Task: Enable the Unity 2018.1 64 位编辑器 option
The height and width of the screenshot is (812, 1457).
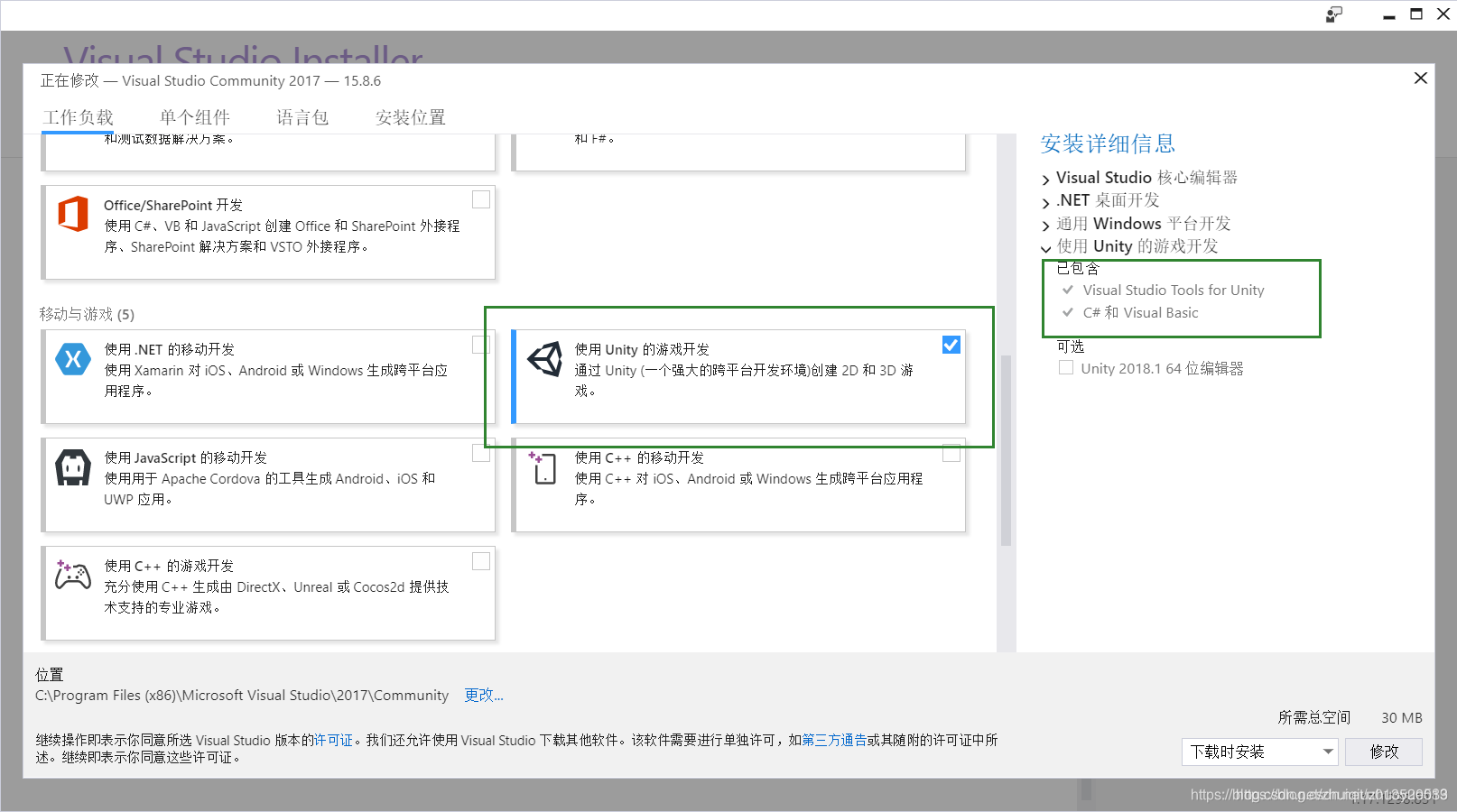Action: click(x=1065, y=367)
